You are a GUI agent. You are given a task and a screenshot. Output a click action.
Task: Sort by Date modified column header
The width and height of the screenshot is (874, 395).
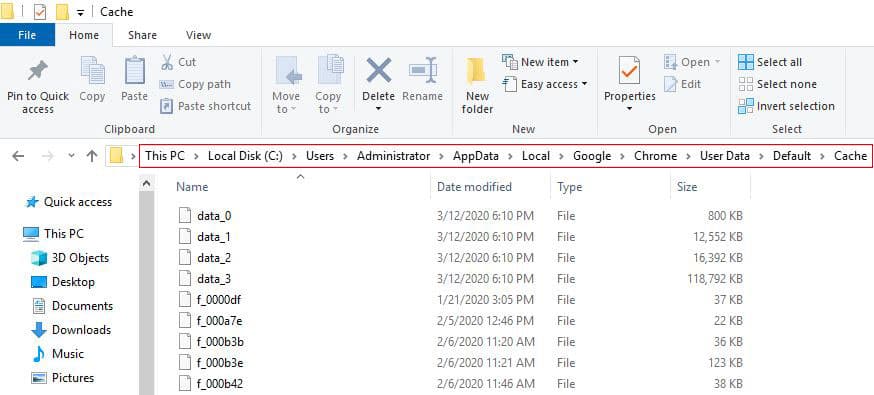474,187
